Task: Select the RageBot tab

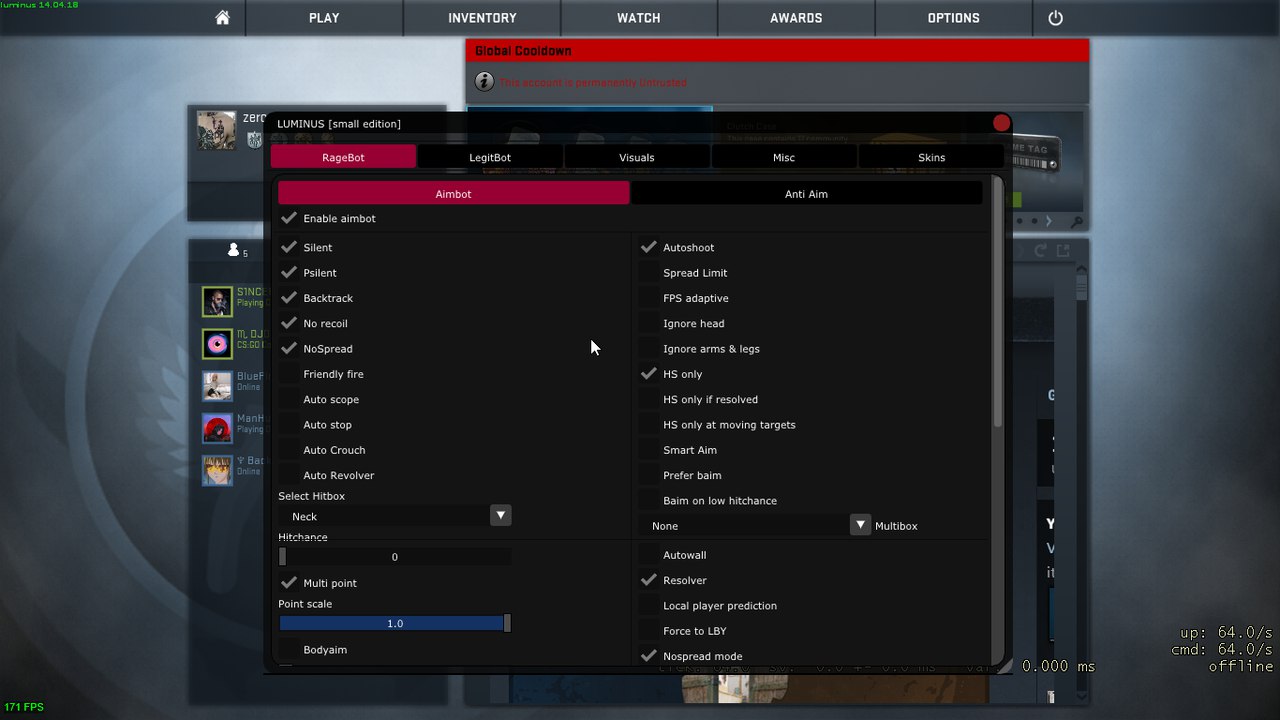Action: (x=343, y=157)
